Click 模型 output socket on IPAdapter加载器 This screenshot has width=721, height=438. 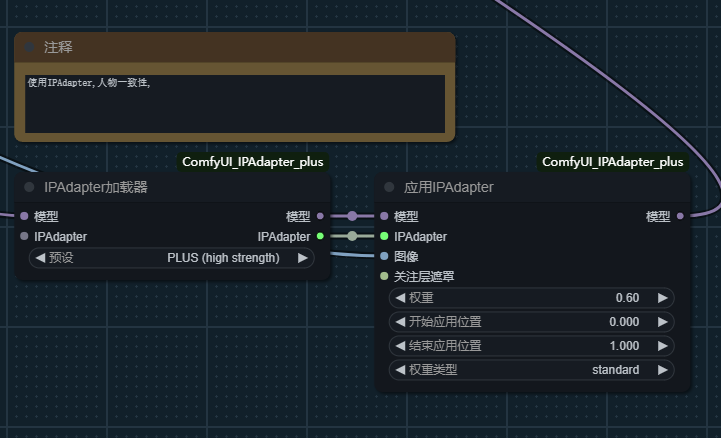coord(320,216)
